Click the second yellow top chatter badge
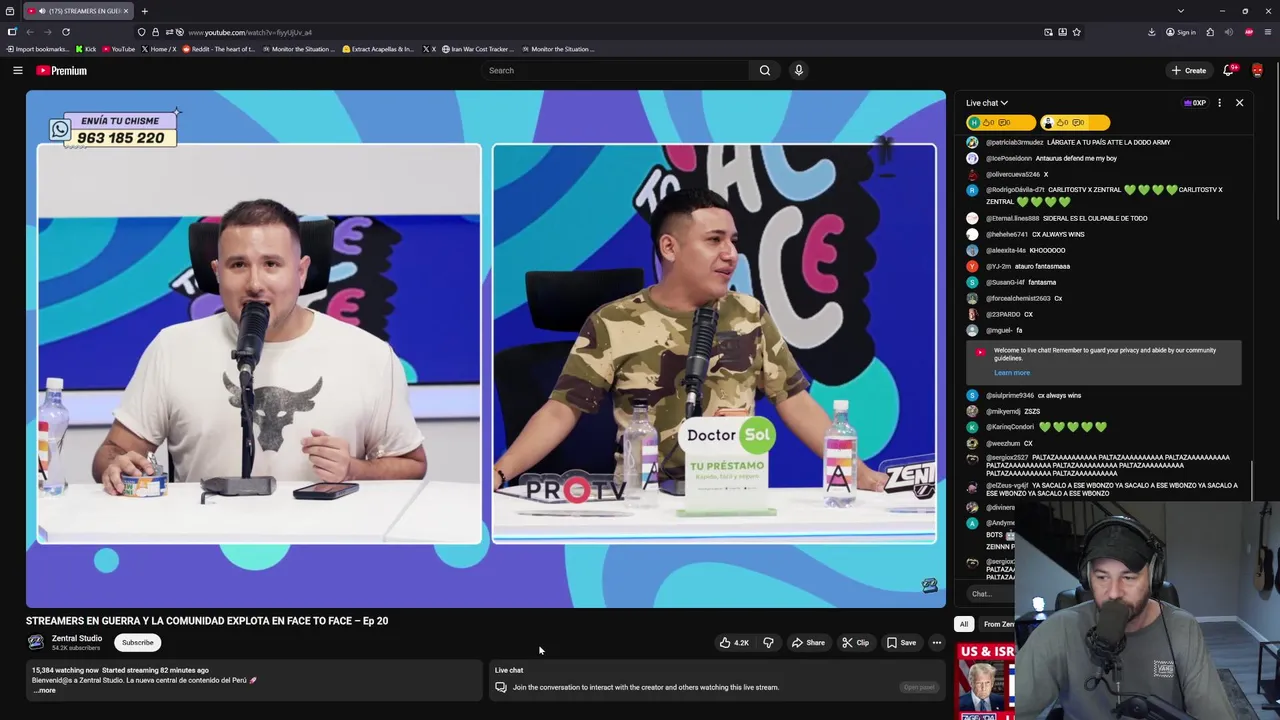 1075,122
